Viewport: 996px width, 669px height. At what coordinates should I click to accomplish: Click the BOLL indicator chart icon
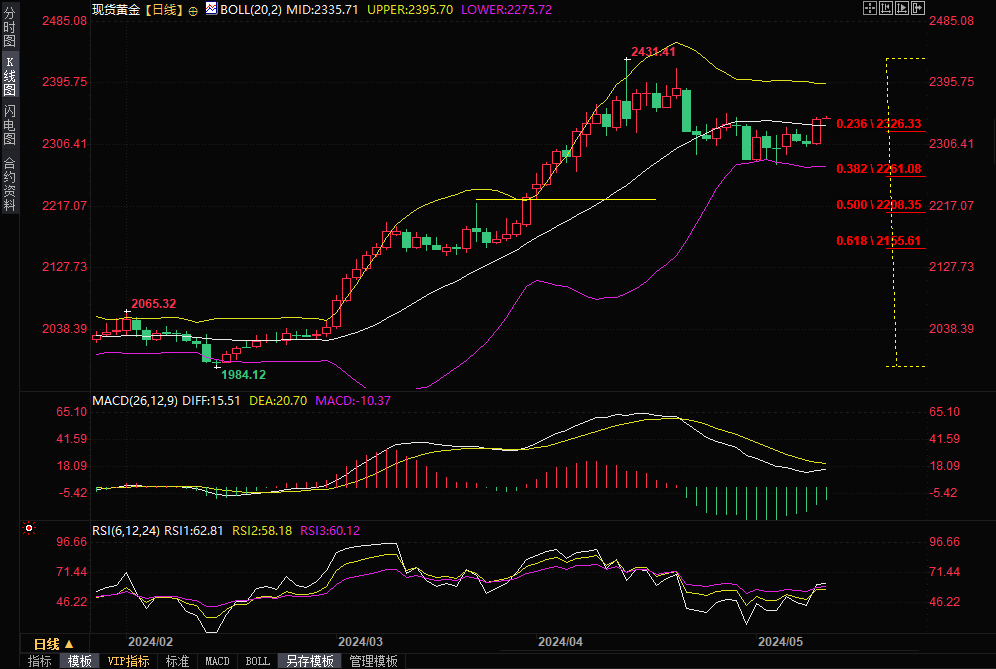[210, 9]
